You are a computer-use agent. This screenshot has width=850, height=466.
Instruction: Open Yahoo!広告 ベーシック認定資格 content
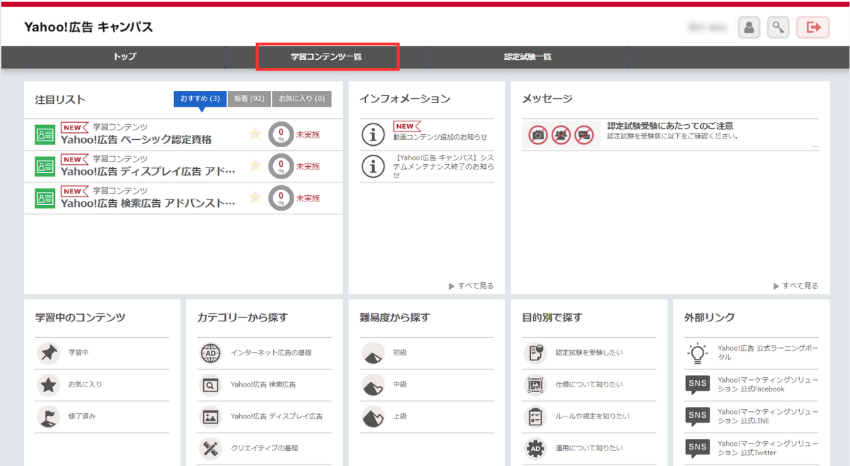pyautogui.click(x=136, y=140)
